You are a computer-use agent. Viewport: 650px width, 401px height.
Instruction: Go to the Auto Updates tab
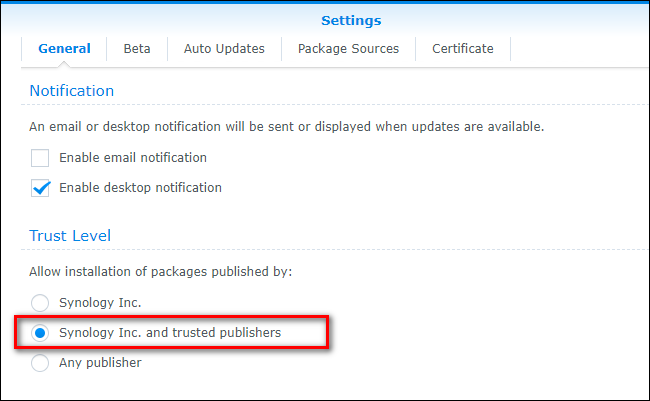pos(224,48)
